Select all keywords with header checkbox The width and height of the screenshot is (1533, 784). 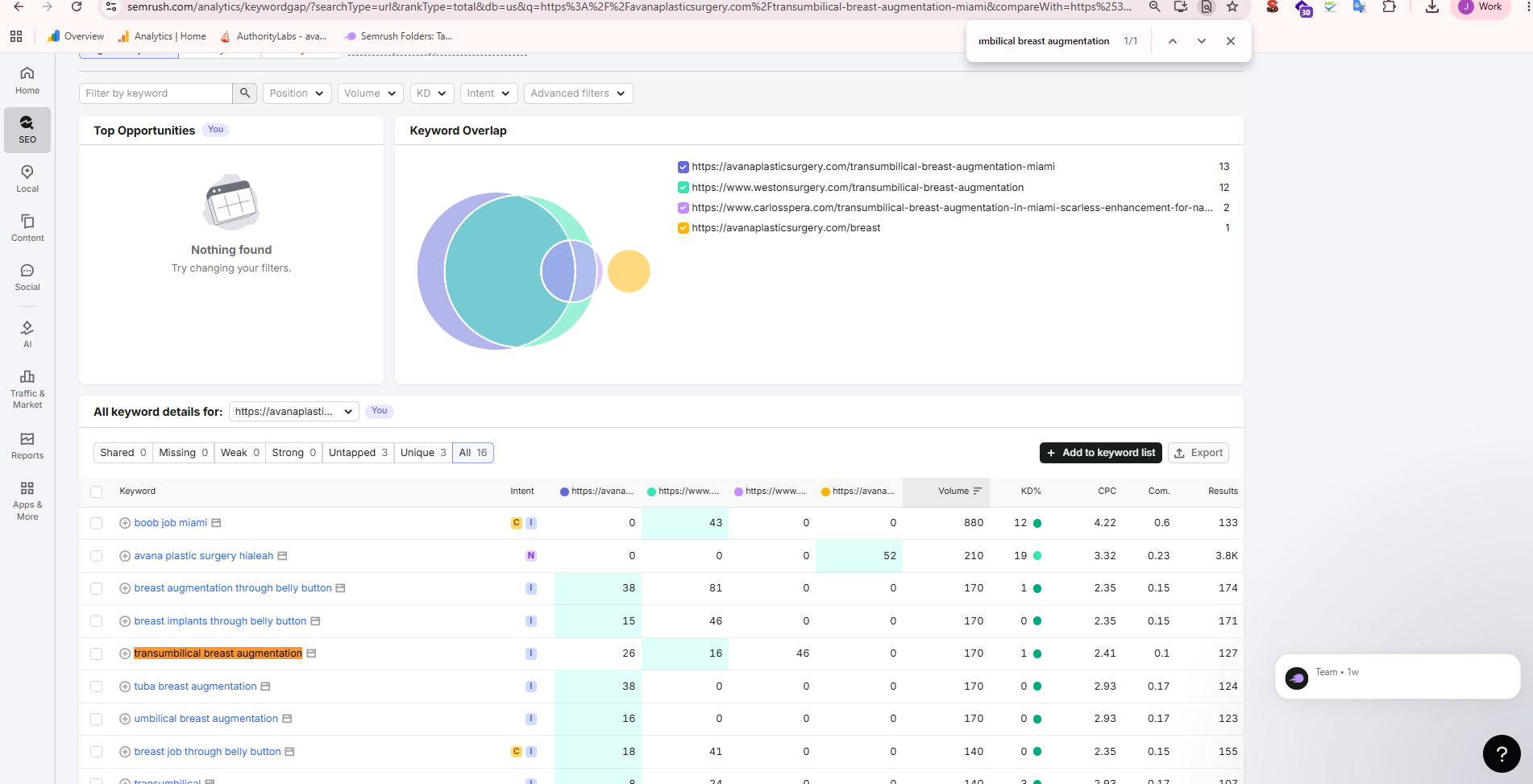tap(97, 492)
